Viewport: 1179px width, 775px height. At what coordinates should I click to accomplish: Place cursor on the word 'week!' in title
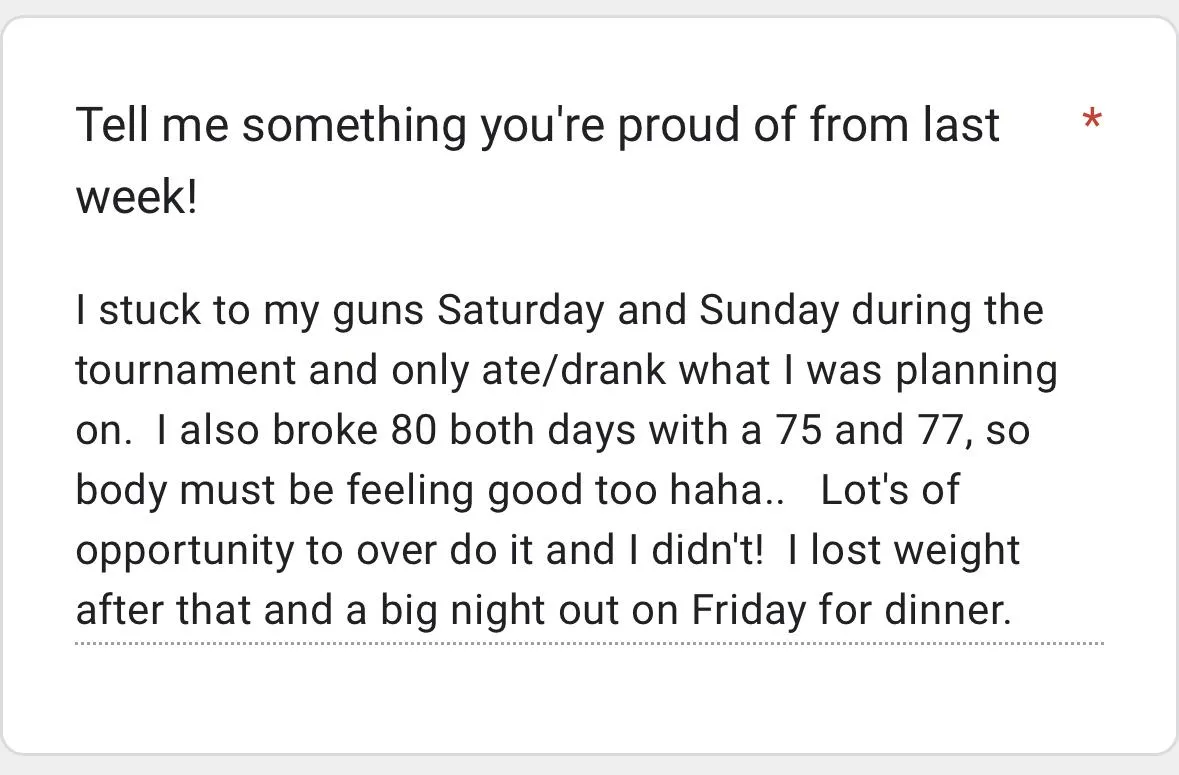pos(137,197)
